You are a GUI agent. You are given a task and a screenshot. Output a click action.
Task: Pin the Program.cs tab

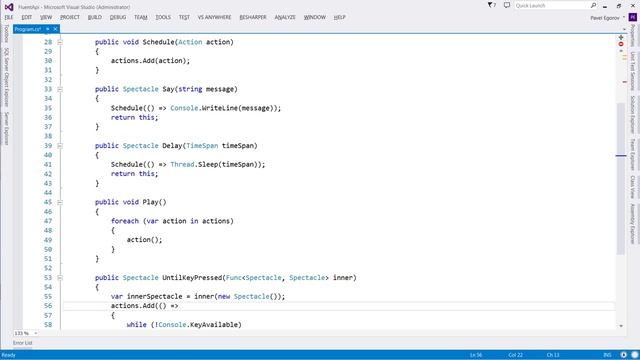48,29
